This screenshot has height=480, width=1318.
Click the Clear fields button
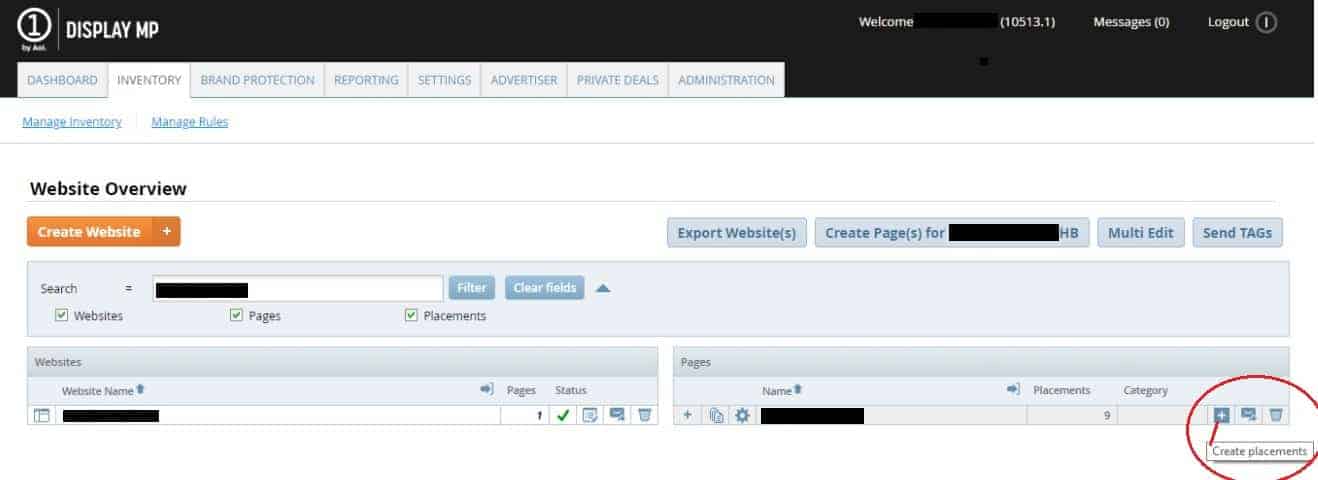[x=545, y=288]
